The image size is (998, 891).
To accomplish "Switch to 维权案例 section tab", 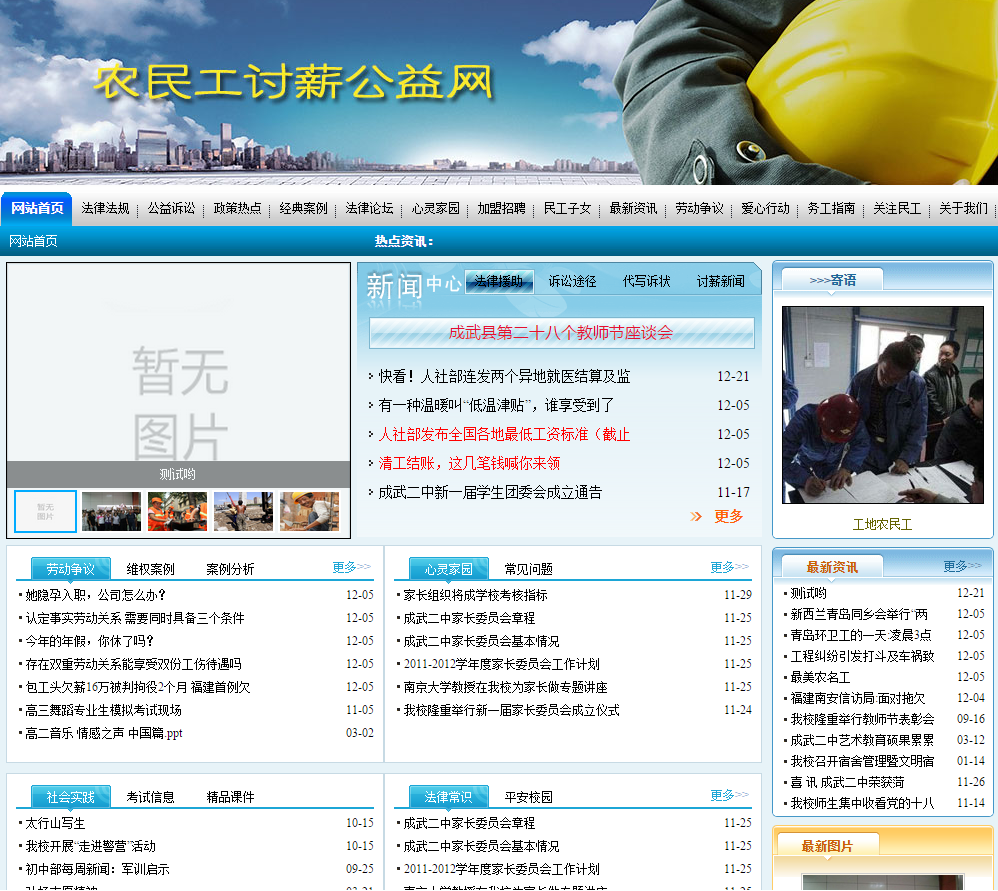I will tap(150, 569).
